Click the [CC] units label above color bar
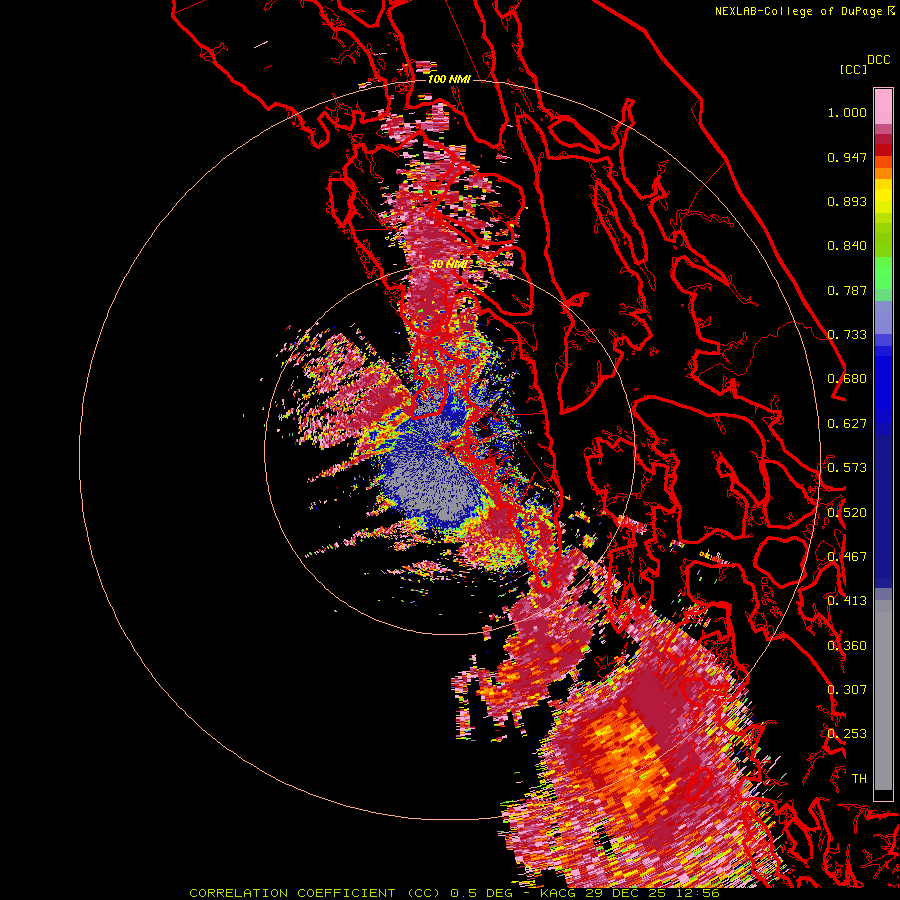The image size is (900, 900). (853, 69)
